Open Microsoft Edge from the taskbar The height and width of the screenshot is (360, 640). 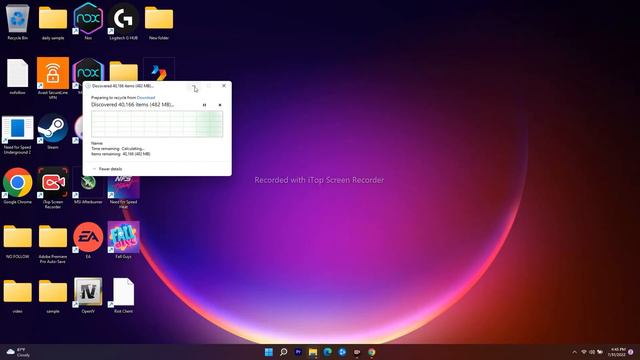click(327, 352)
